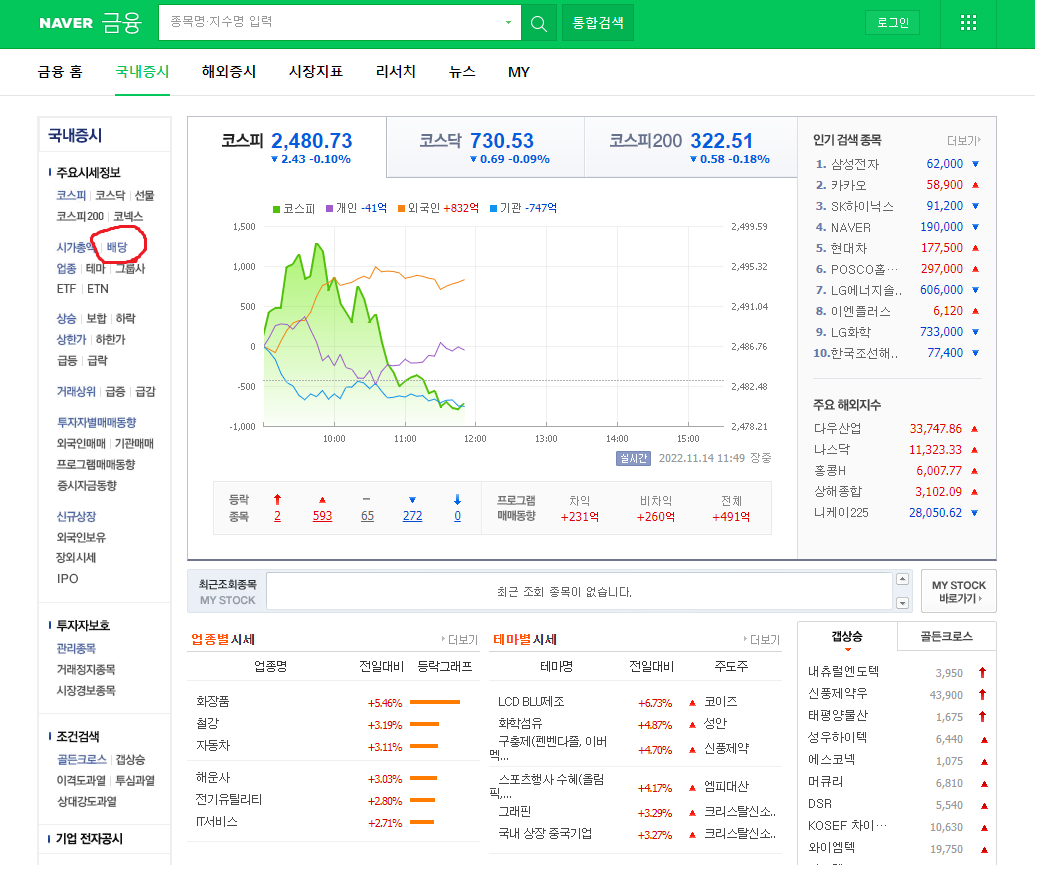The height and width of the screenshot is (879, 1043).
Task: Click the 로그인 button
Action: [891, 21]
